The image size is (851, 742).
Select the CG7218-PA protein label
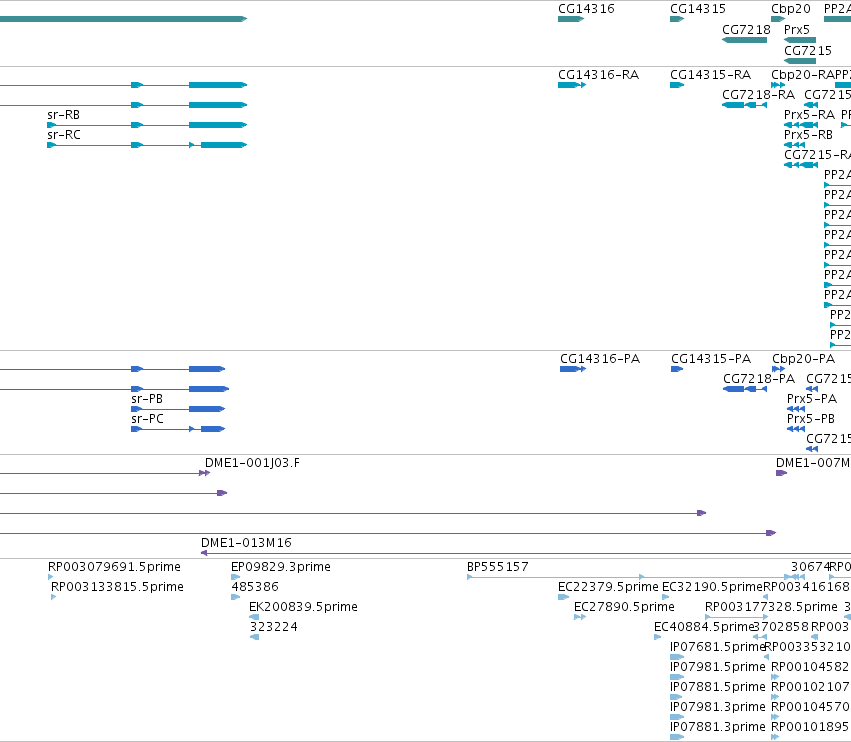pyautogui.click(x=759, y=379)
